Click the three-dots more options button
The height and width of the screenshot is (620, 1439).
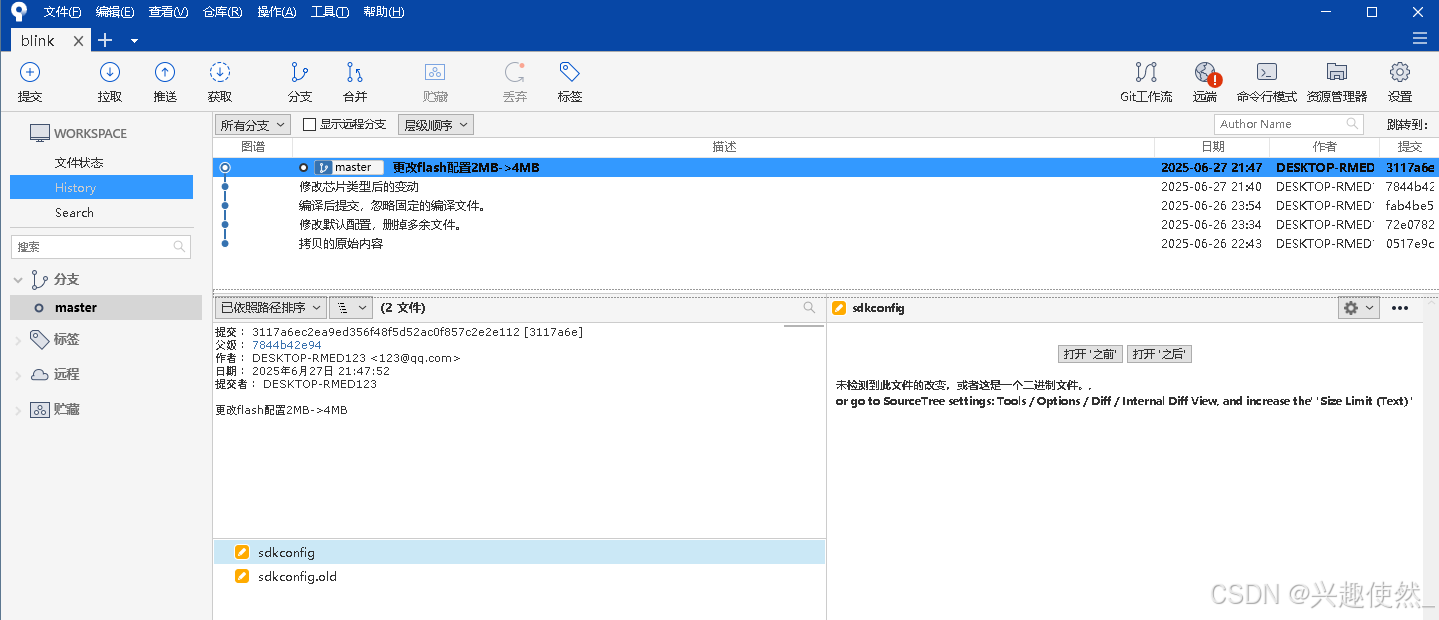[x=1400, y=308]
